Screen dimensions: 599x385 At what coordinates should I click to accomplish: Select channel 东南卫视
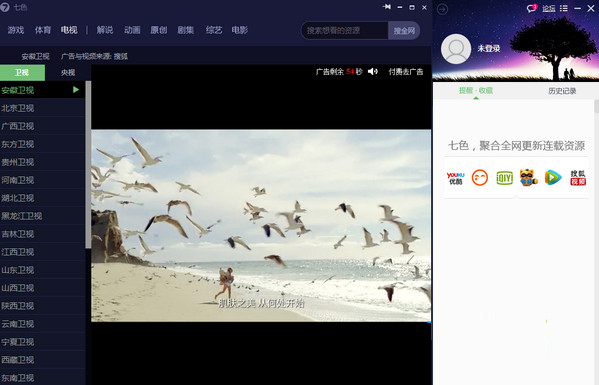42,377
